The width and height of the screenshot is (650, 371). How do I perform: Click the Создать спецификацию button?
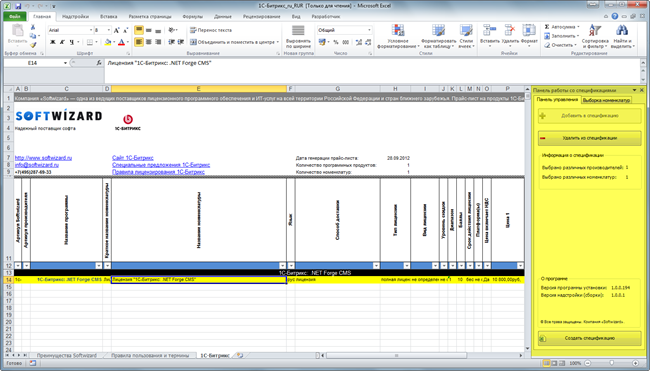(589, 338)
